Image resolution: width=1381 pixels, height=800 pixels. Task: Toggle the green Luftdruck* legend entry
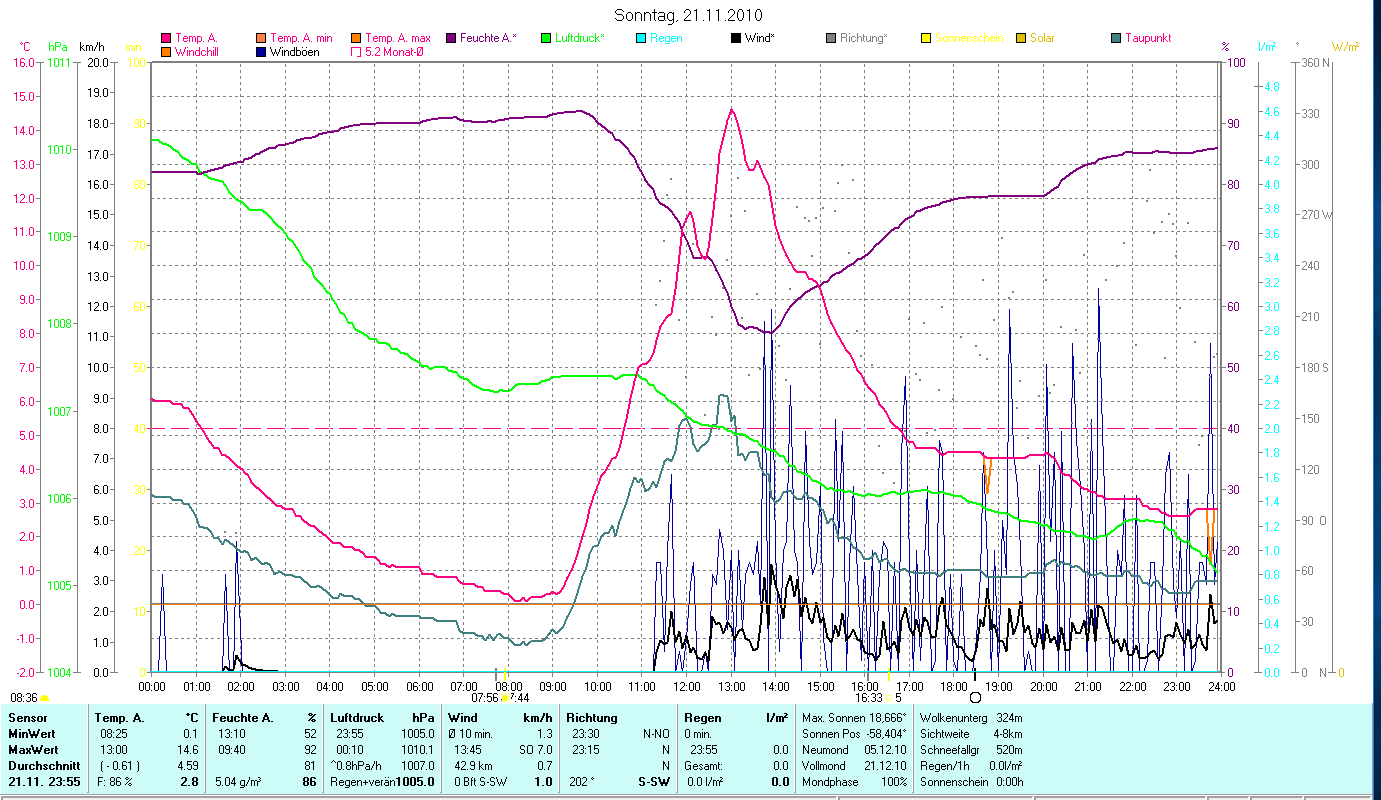pos(545,39)
